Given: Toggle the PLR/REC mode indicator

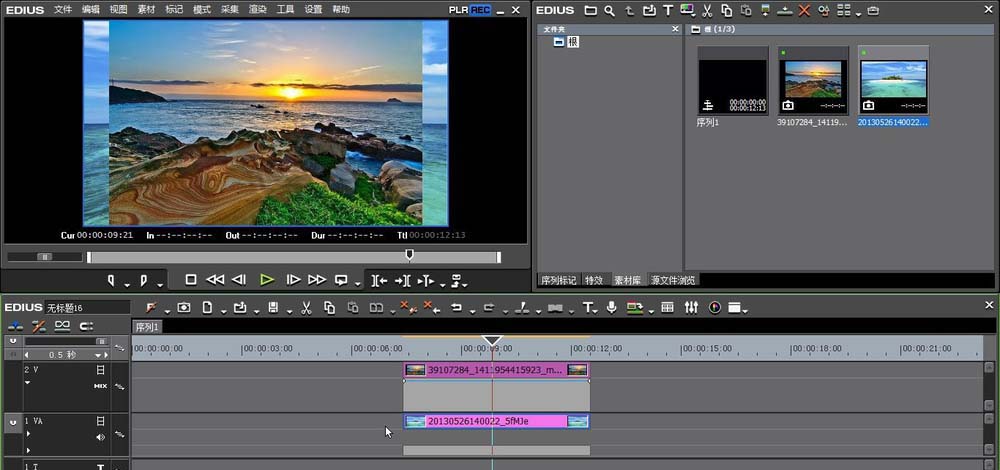Looking at the screenshot, I should tap(470, 10).
